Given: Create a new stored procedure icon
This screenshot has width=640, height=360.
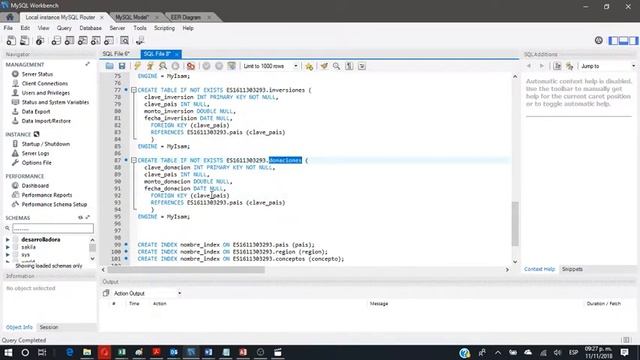Looking at the screenshot, I should [96, 40].
